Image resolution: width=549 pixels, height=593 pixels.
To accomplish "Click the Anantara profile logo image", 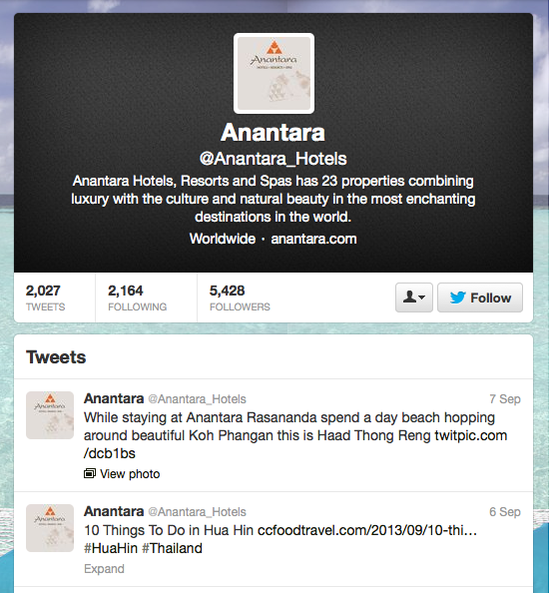I will point(274,73).
